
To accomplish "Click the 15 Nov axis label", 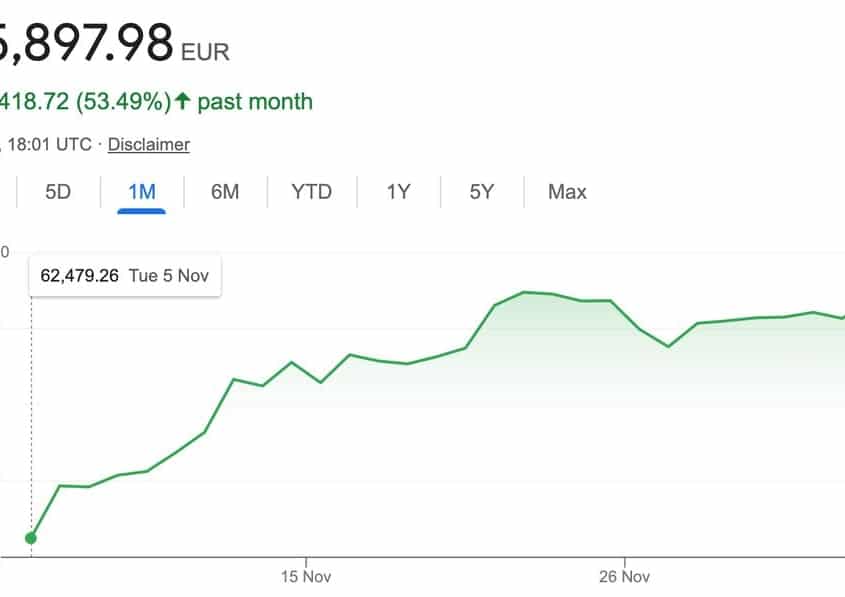I will click(305, 577).
